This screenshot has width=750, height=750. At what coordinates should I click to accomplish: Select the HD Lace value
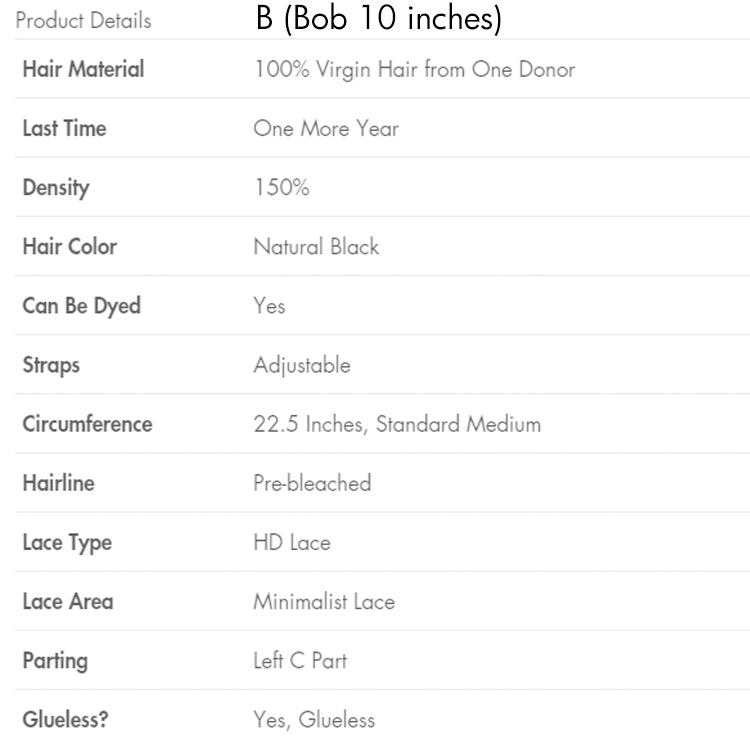[x=292, y=543]
